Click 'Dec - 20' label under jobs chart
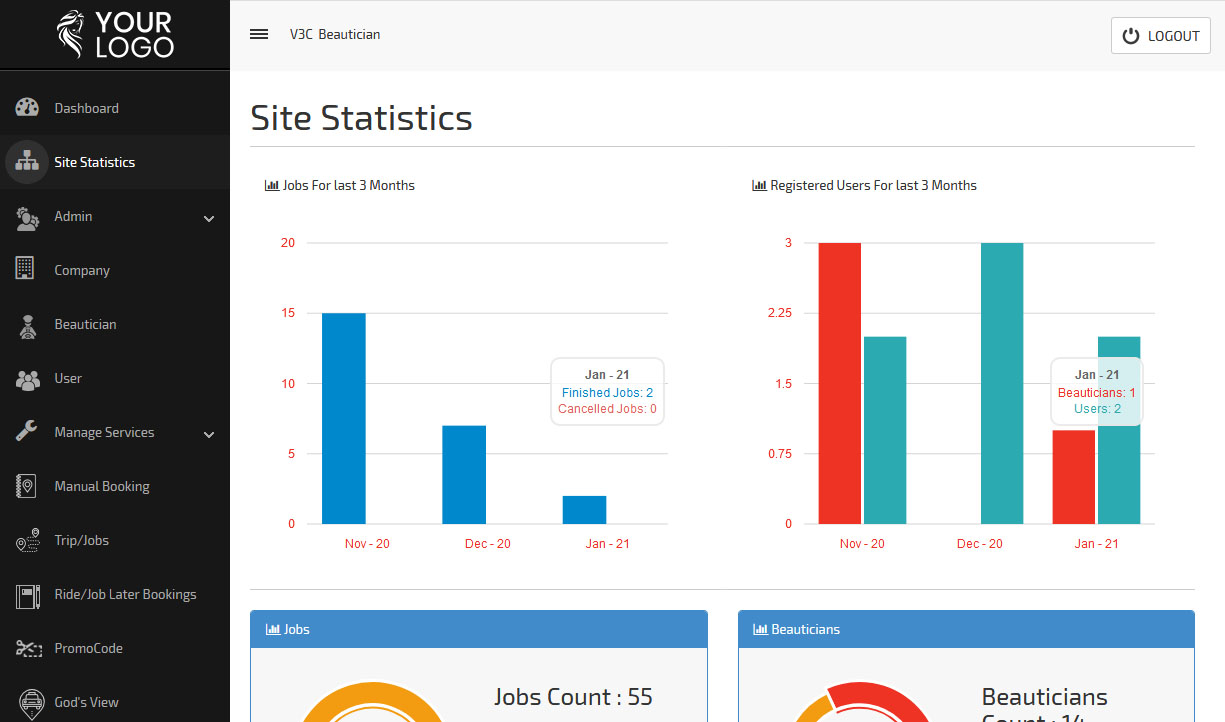The width and height of the screenshot is (1225, 722). click(488, 544)
